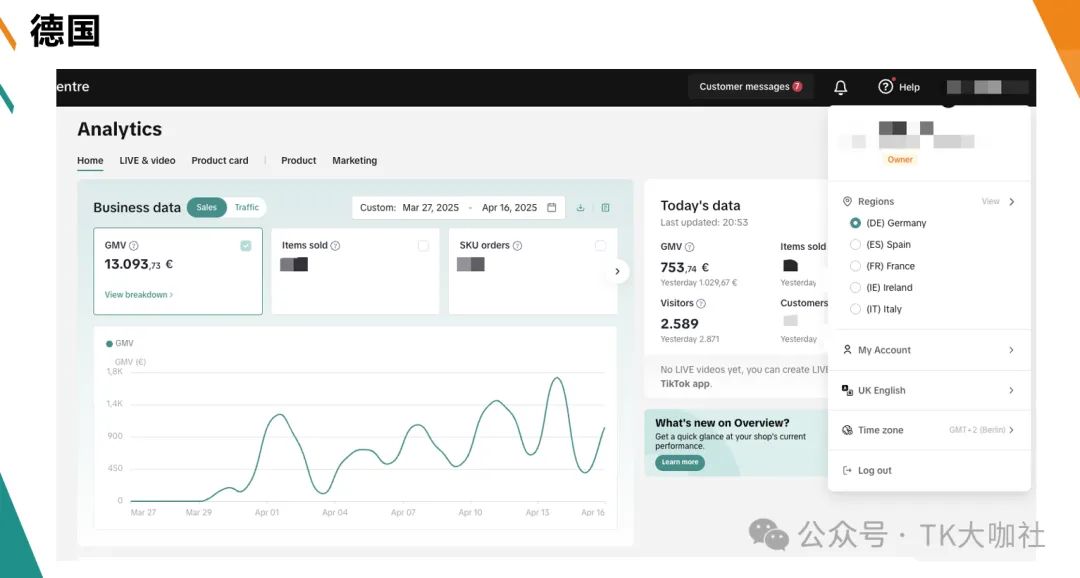This screenshot has height=578, width=1080.
Task: Open the metrics settings icon beside download
Action: tap(605, 207)
